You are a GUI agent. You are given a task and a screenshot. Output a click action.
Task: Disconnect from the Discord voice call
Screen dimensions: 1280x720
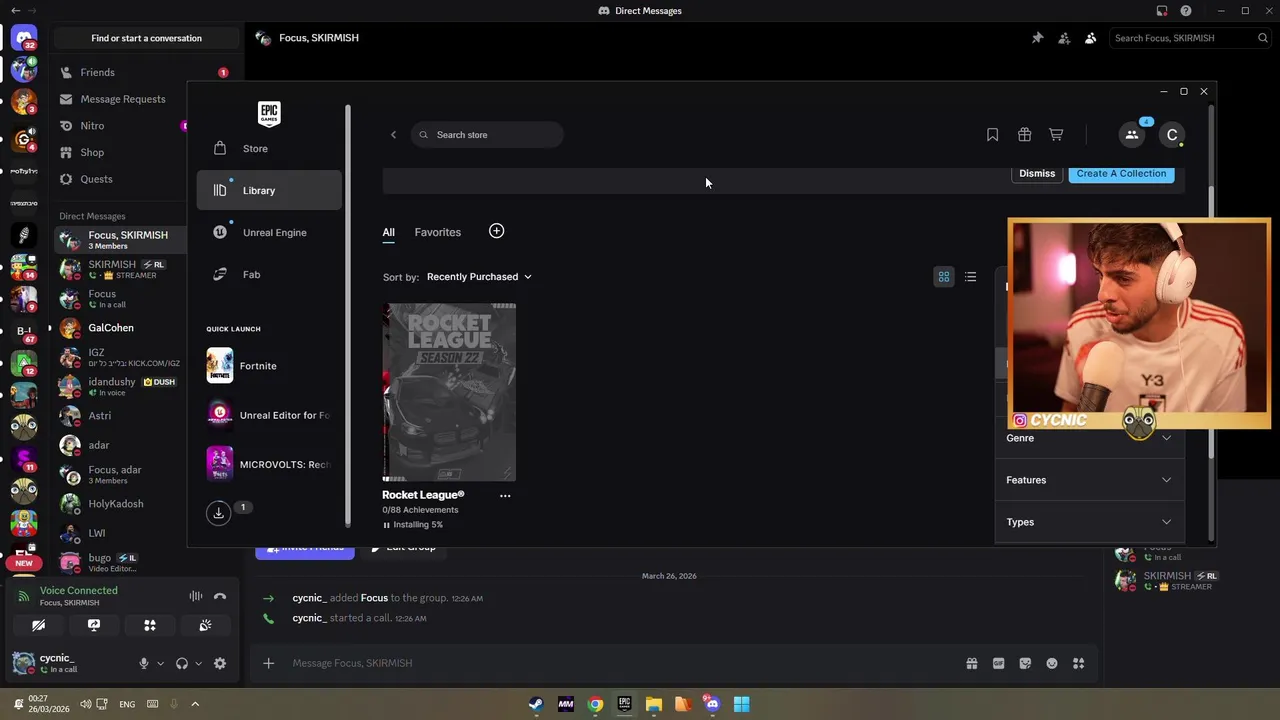(220, 596)
